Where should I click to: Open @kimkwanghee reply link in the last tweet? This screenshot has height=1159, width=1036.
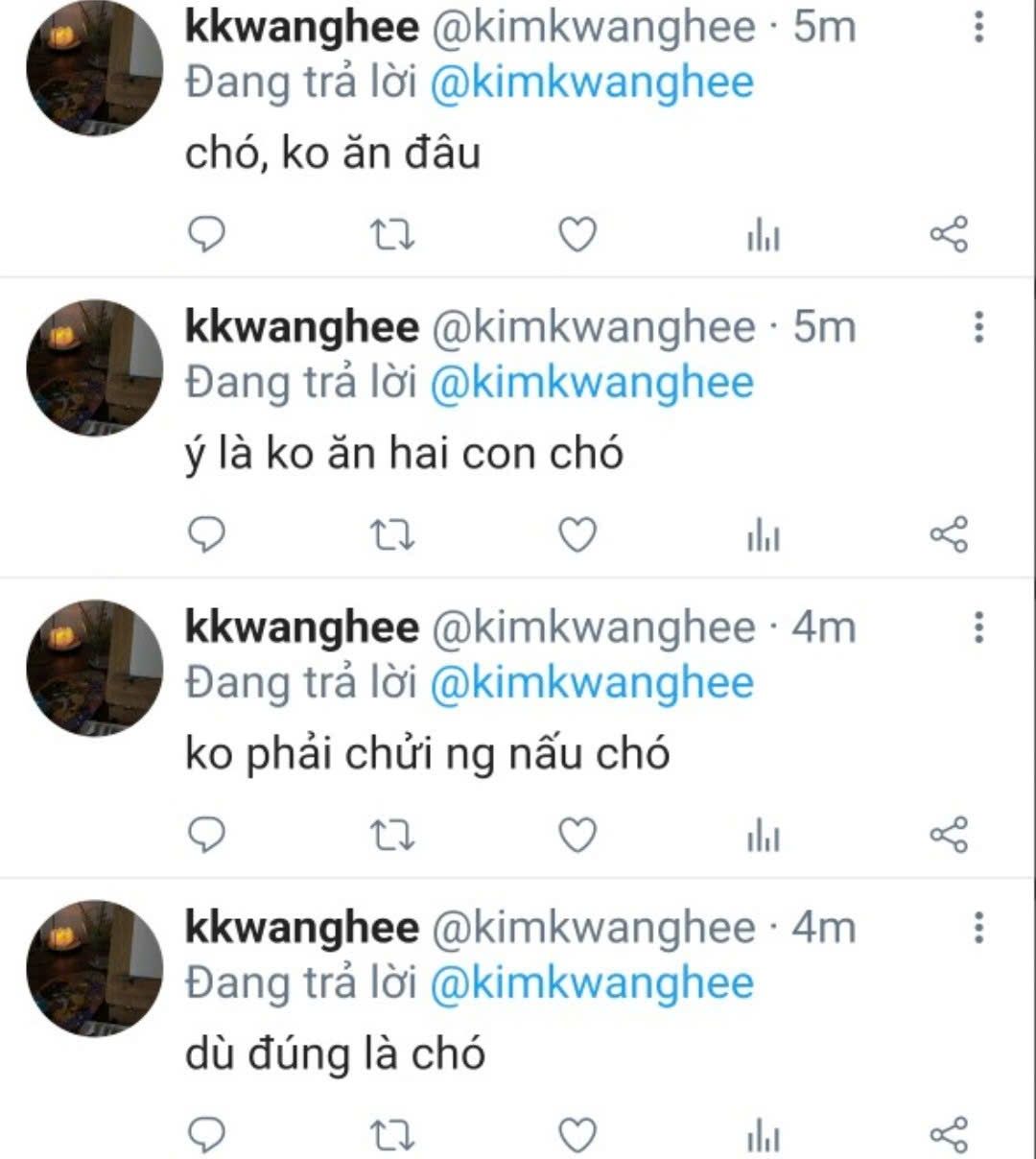pos(592,984)
